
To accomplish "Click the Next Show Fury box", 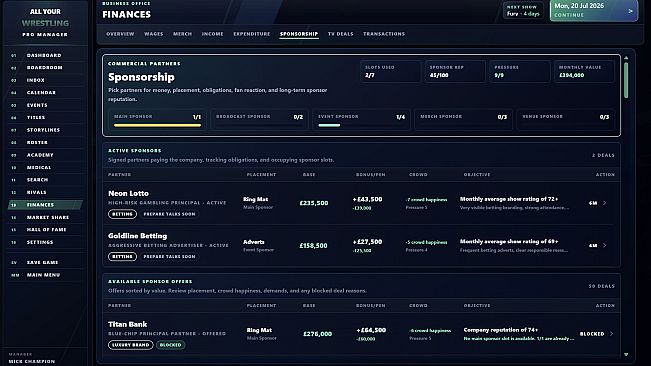I will click(523, 11).
